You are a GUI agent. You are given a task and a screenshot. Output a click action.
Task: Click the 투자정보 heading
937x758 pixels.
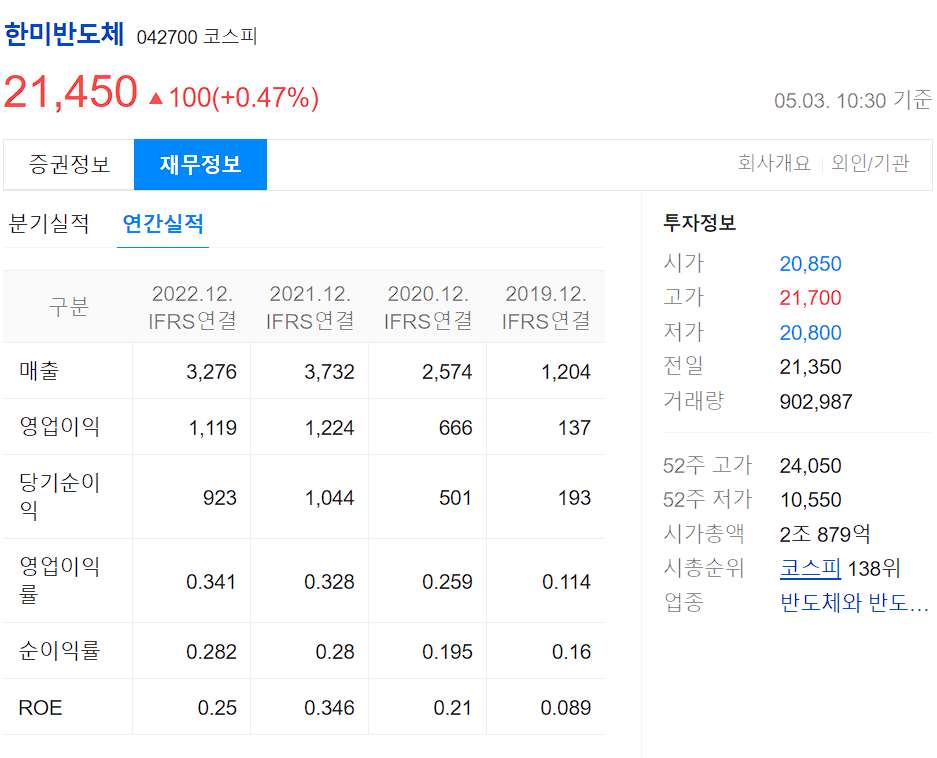click(x=700, y=222)
